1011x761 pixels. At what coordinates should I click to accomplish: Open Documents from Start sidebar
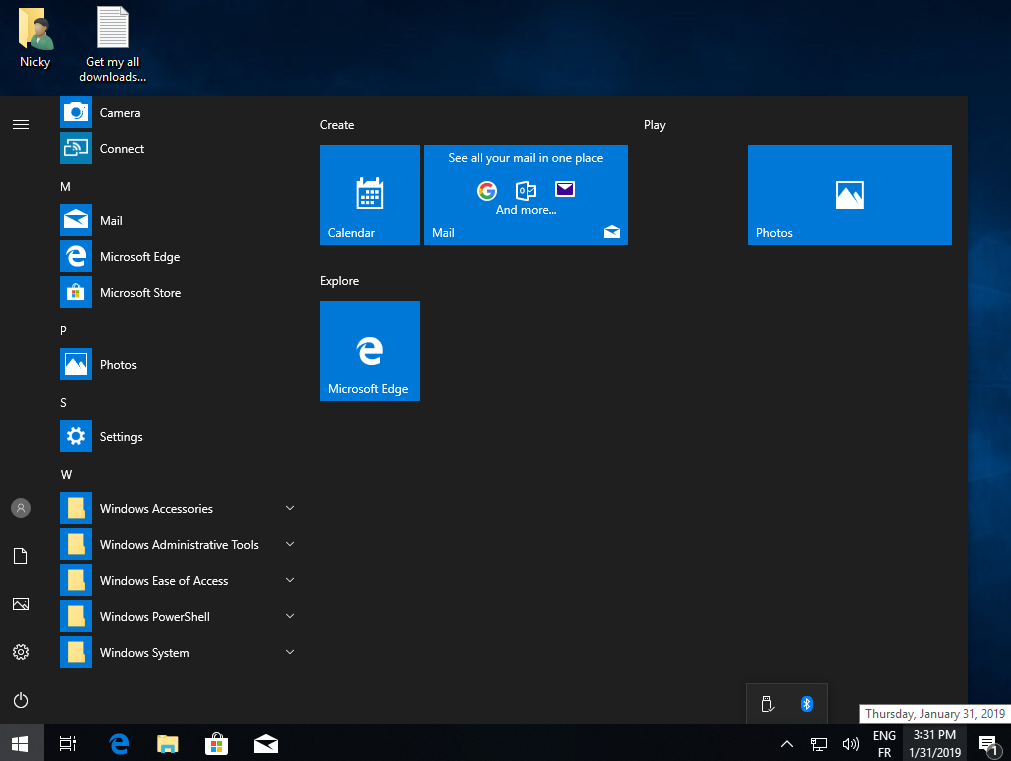(21, 556)
